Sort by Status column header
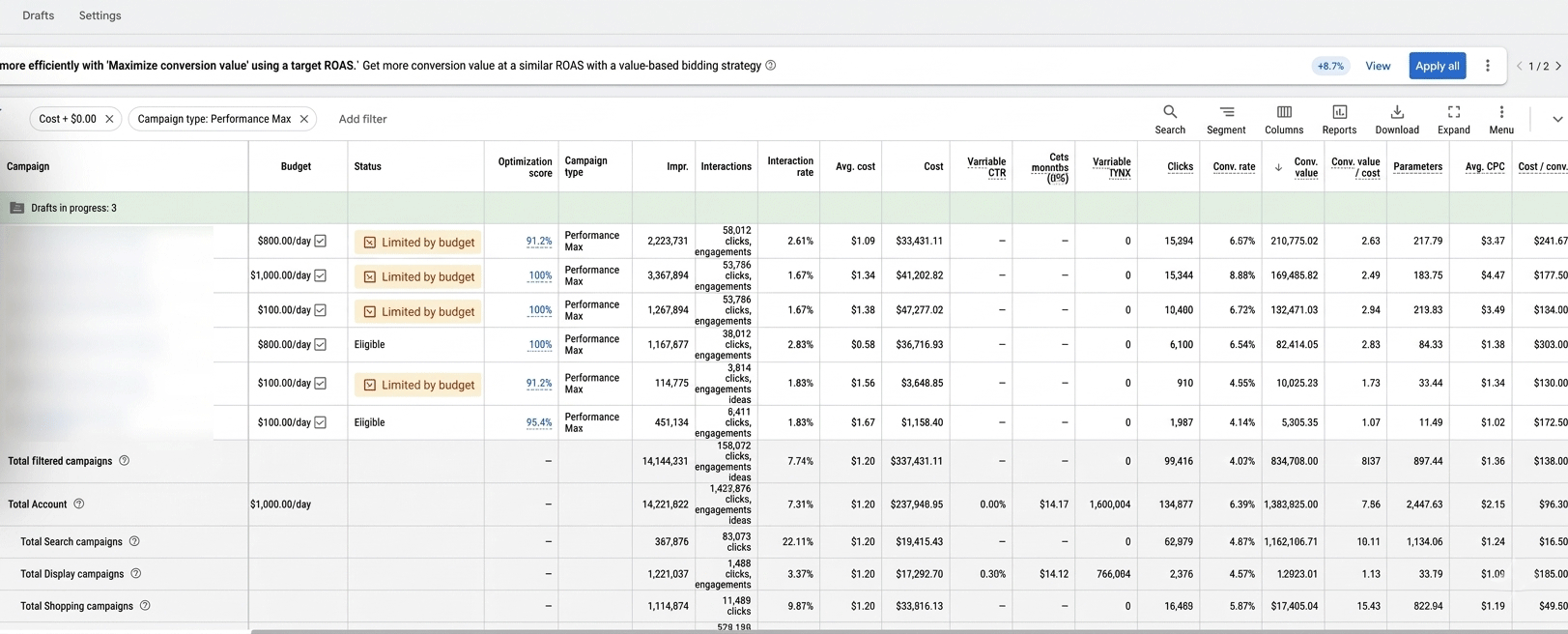This screenshot has width=1568, height=634. coord(367,166)
